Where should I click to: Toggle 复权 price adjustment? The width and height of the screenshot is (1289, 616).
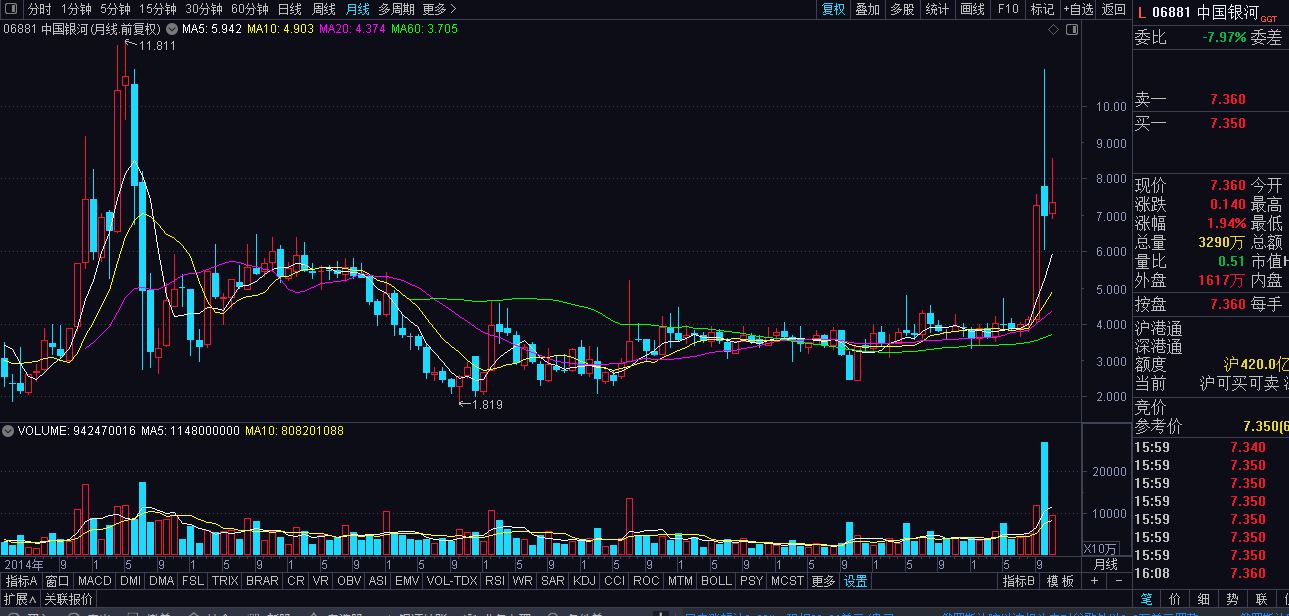[834, 9]
